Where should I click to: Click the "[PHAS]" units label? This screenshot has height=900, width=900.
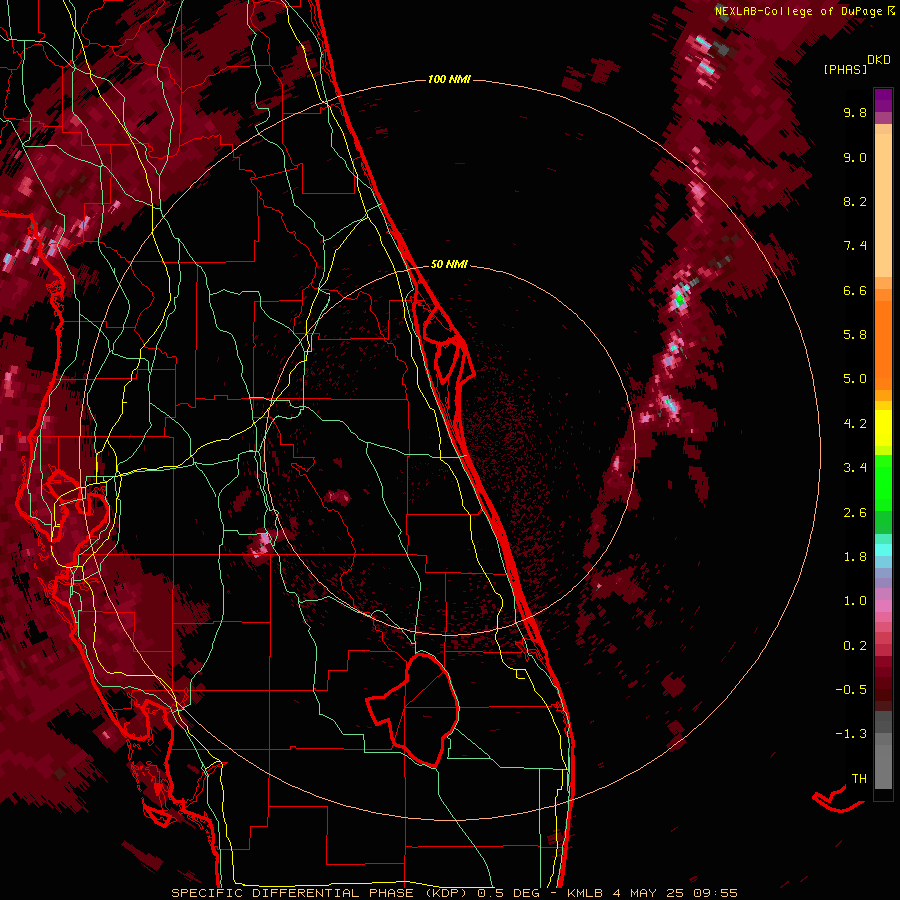tap(845, 69)
